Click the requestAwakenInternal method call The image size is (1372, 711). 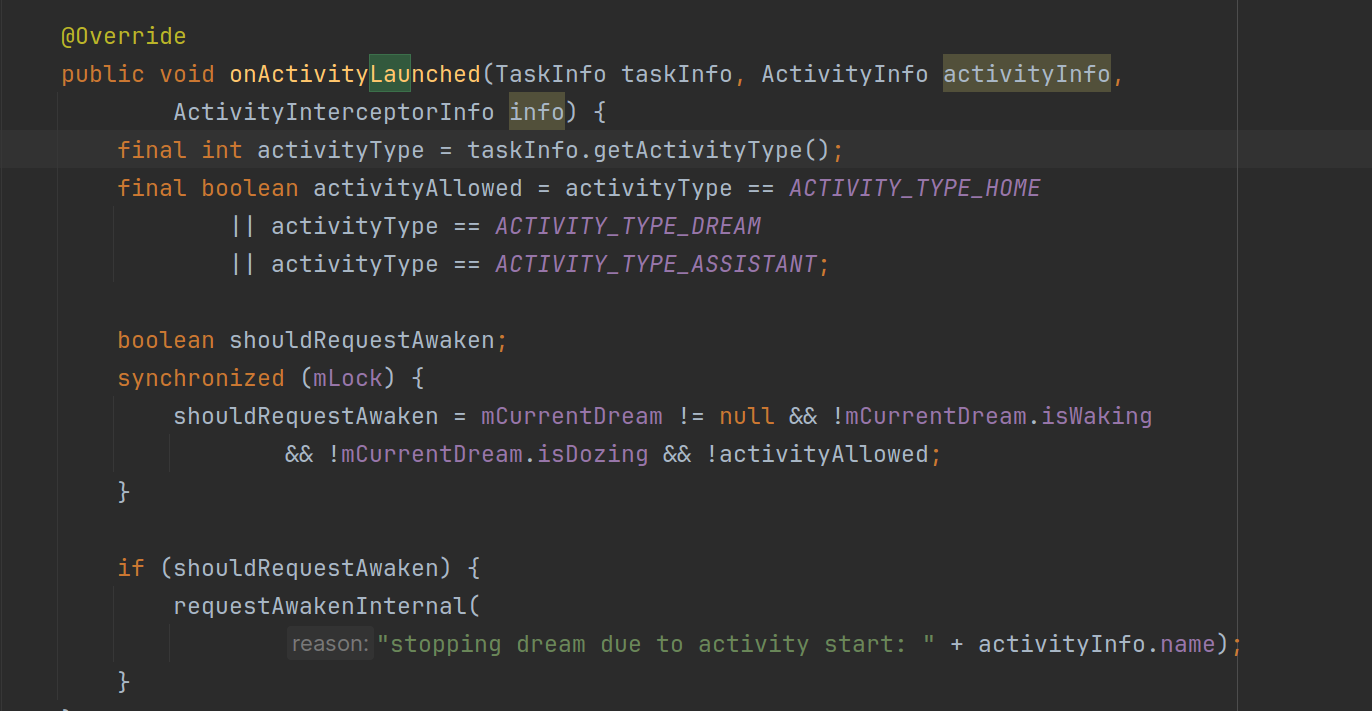320,606
